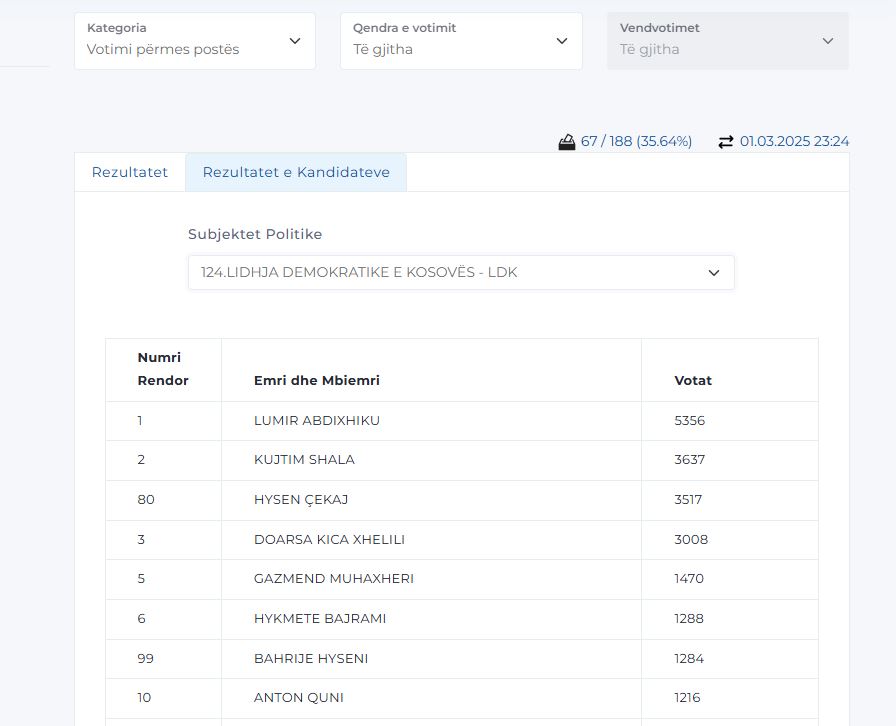
Task: Click the Emri dhe Mbiemri column header
Action: pos(317,380)
